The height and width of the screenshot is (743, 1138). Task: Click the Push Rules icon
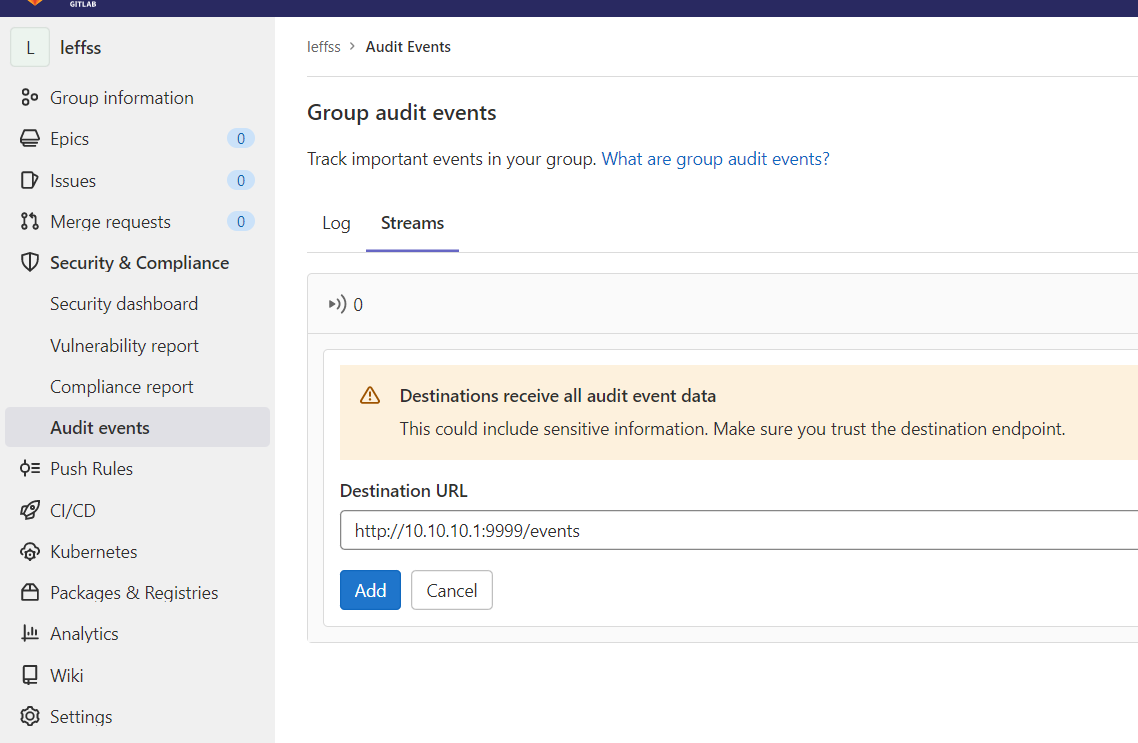click(x=30, y=469)
